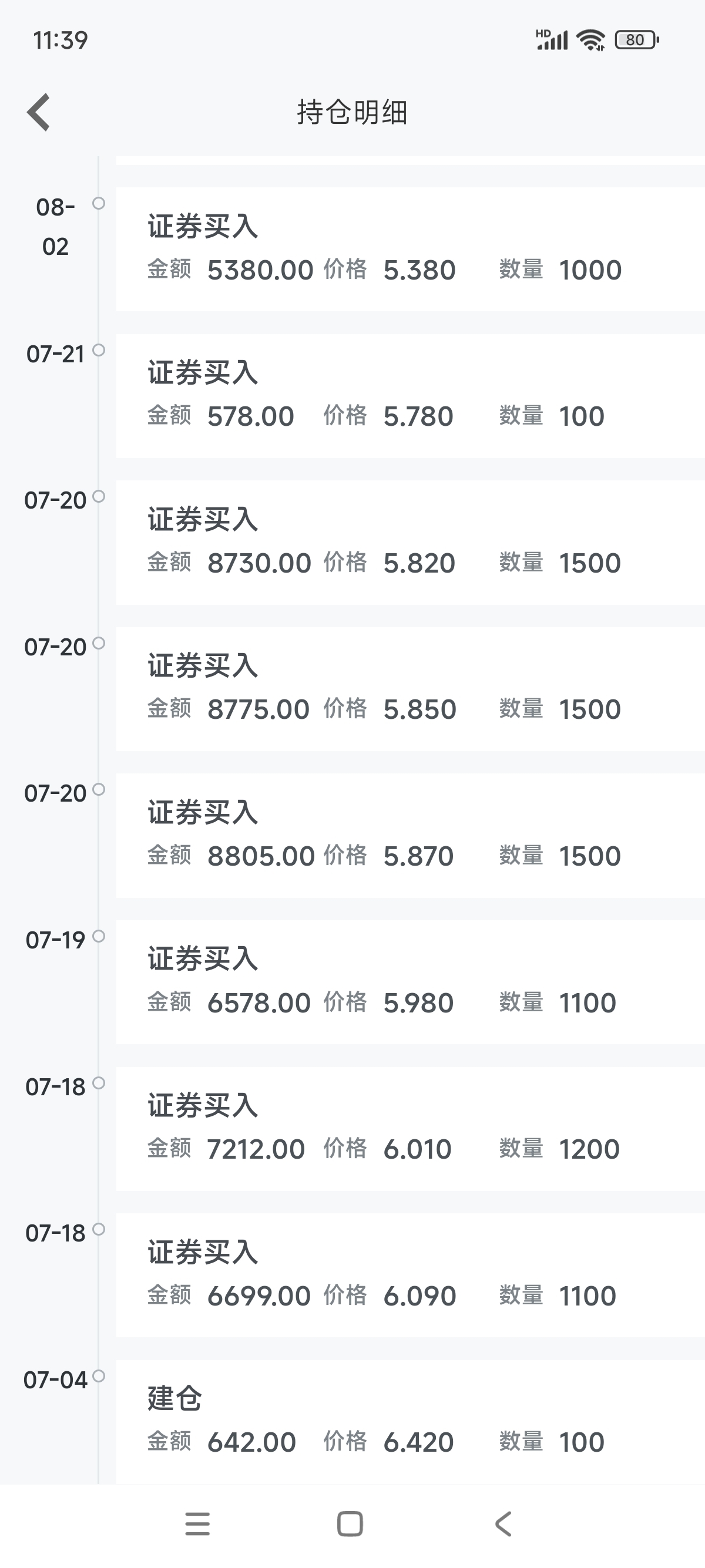The width and height of the screenshot is (705, 1568).
Task: Tap the timeline dot for 07-21
Action: 99,350
